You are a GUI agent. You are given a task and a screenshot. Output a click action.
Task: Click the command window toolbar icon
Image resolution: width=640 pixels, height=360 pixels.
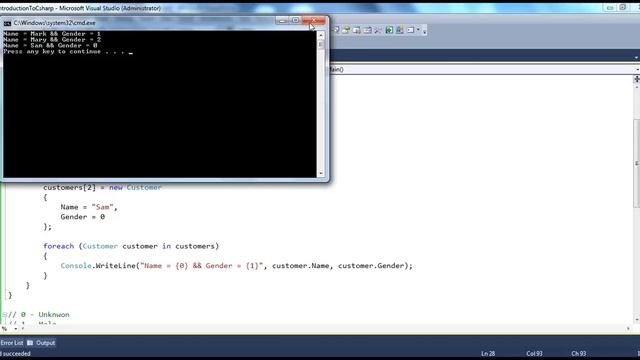click(x=410, y=30)
